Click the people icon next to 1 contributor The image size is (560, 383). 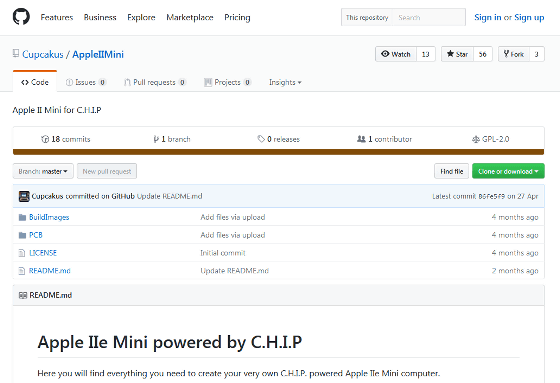361,139
